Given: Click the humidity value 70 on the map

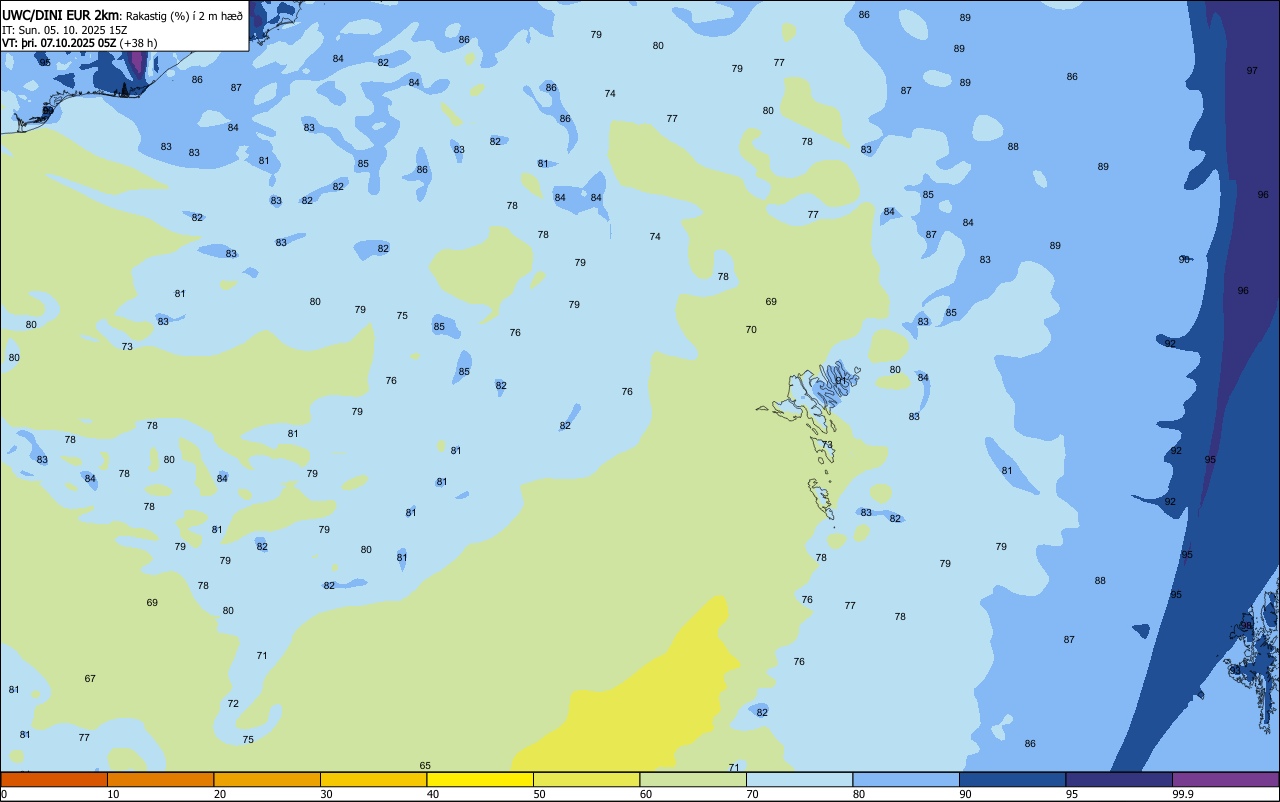Looking at the screenshot, I should click(751, 330).
